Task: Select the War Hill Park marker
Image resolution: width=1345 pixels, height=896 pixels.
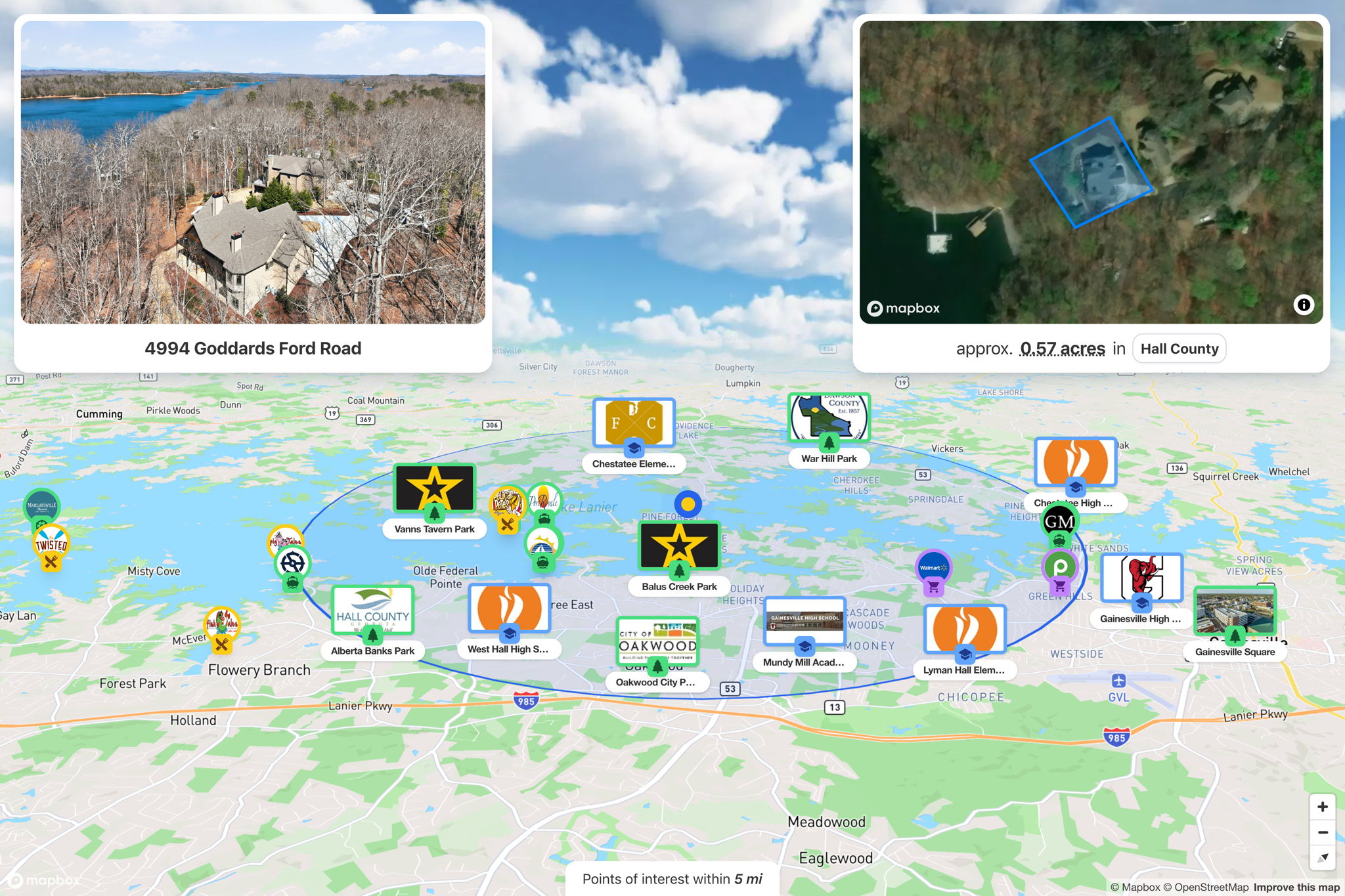Action: [x=829, y=418]
